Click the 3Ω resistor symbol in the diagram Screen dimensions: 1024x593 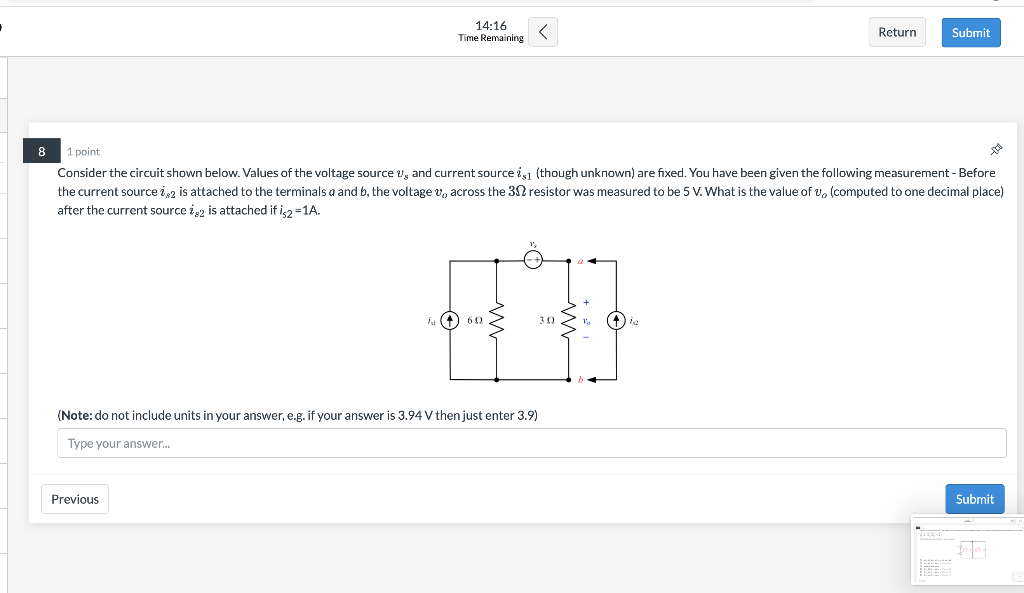[568, 321]
